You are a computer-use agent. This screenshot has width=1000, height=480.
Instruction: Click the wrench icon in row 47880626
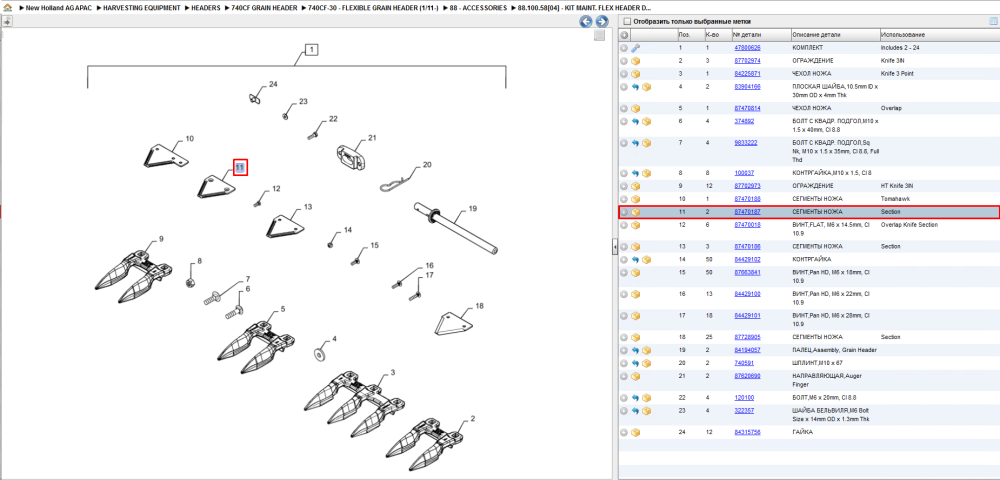636,48
